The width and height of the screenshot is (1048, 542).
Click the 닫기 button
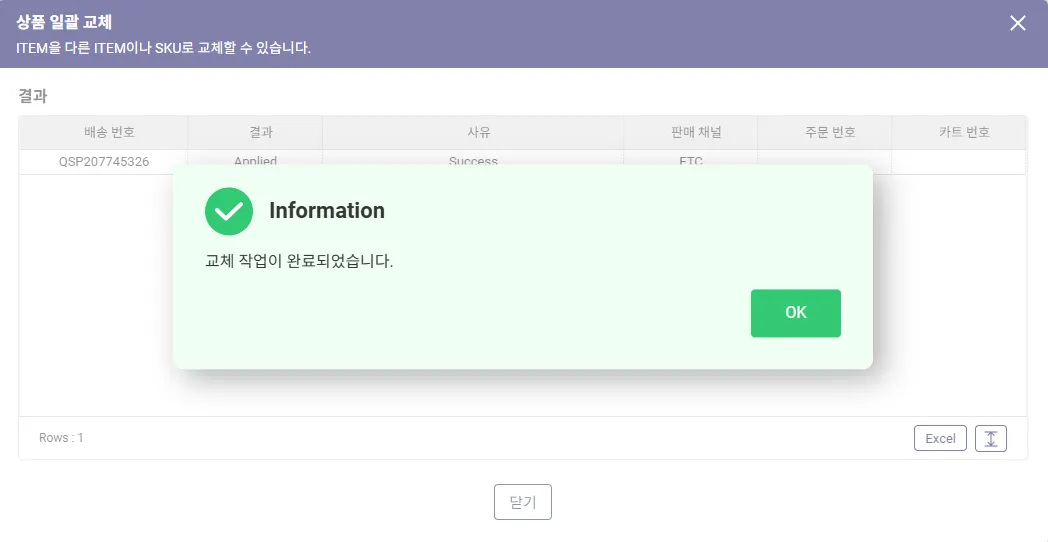(x=523, y=502)
